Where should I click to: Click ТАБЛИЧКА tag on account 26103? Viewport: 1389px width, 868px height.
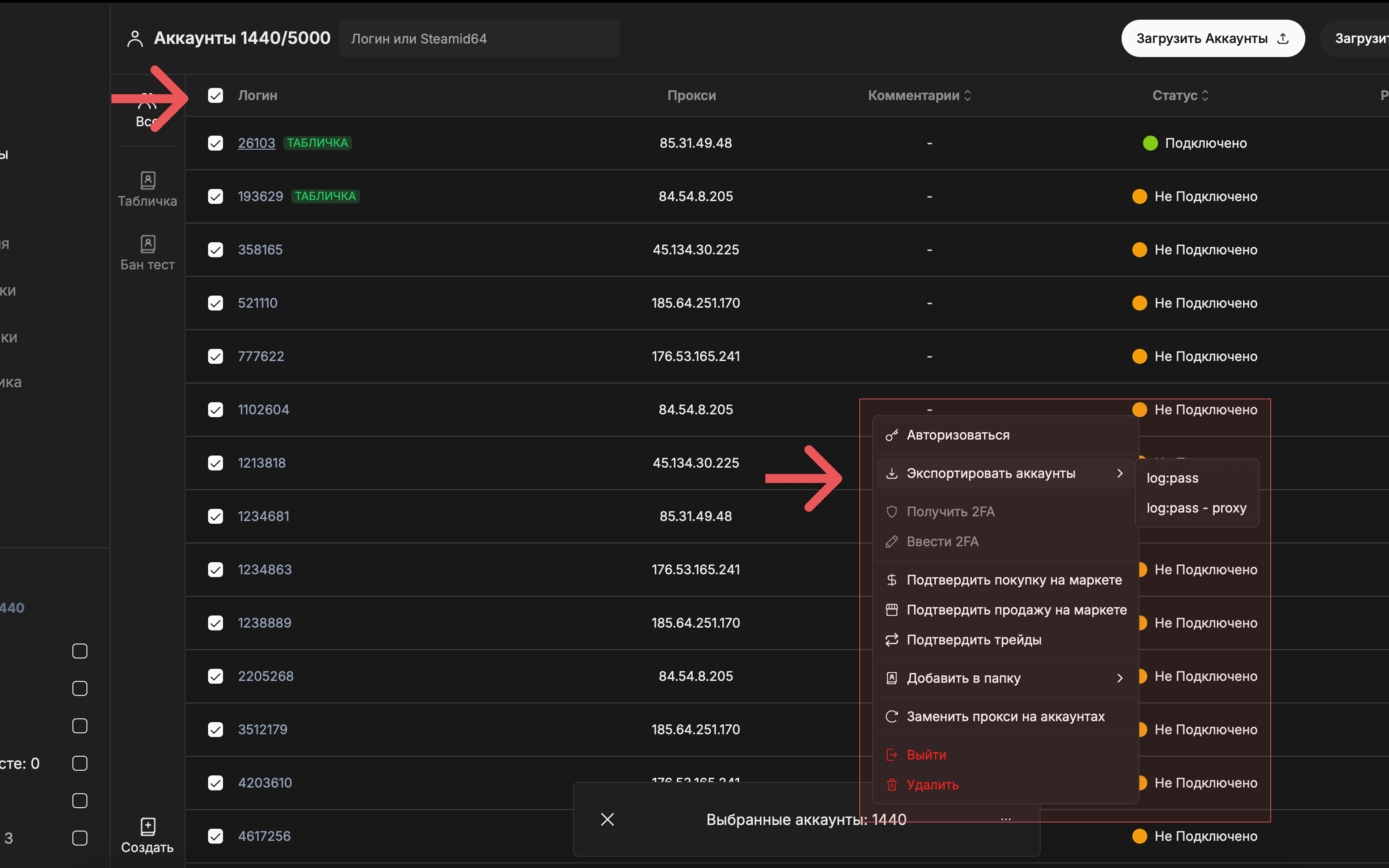317,143
